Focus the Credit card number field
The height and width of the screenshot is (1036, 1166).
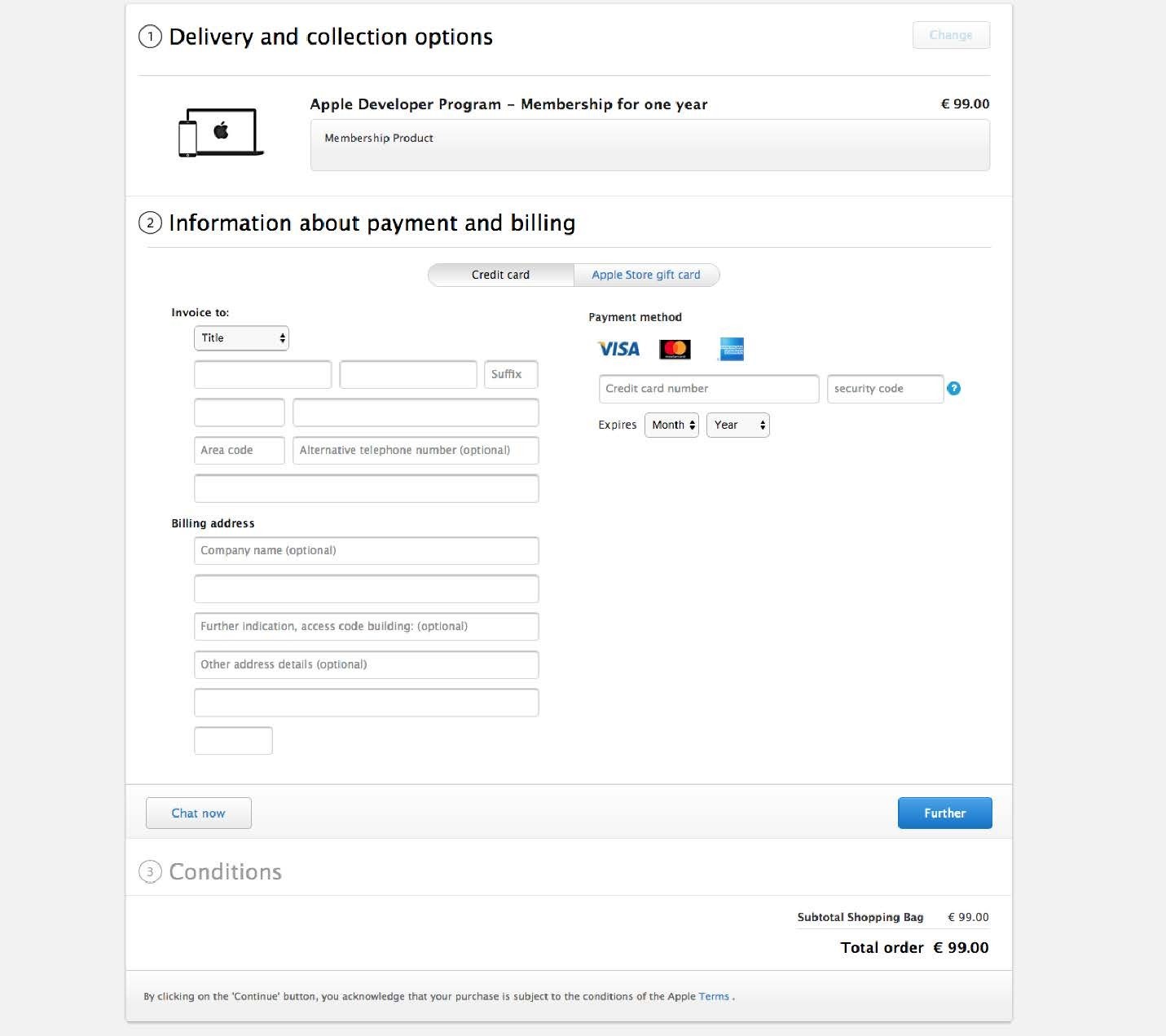[x=708, y=389]
